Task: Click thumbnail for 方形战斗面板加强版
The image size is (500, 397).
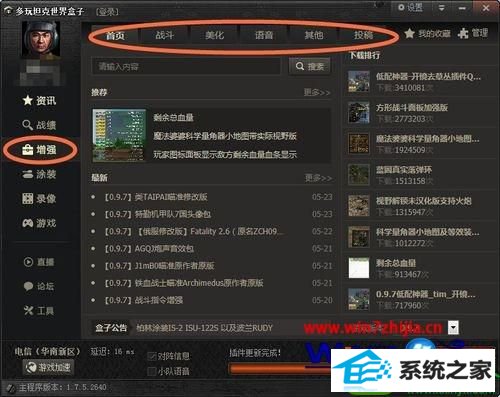Action: click(359, 113)
